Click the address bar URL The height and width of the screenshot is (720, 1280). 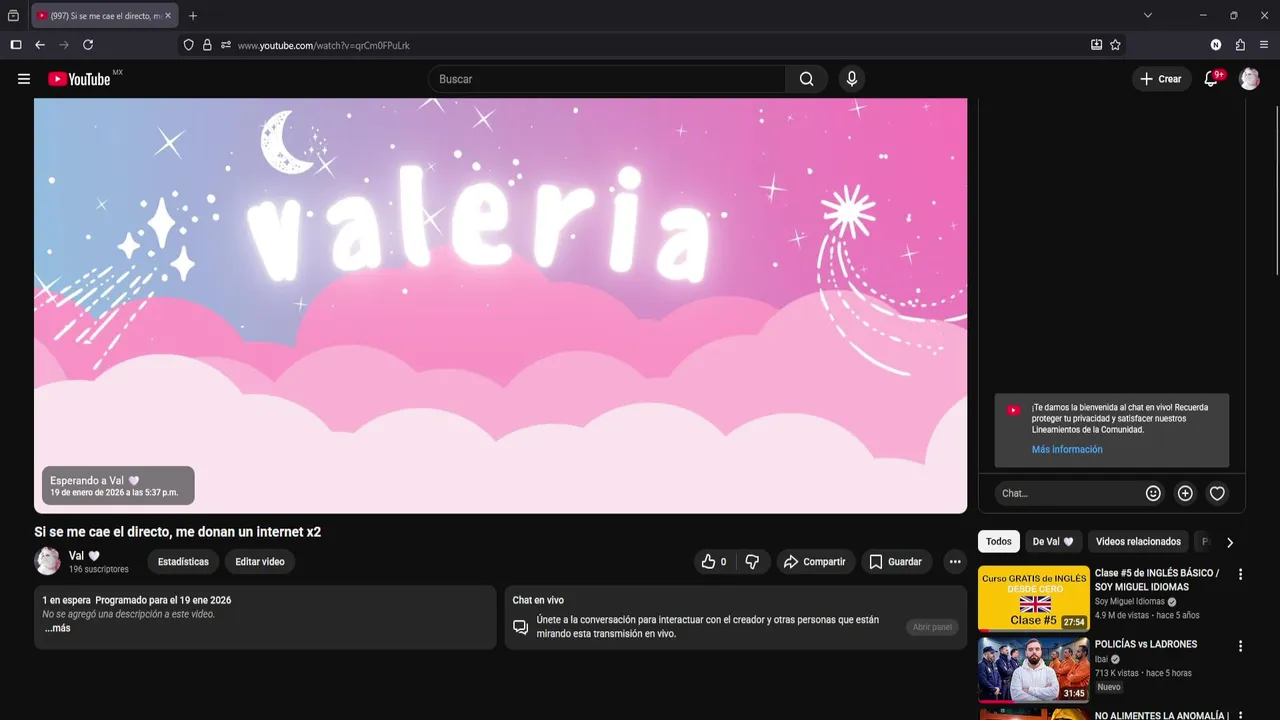point(323,46)
